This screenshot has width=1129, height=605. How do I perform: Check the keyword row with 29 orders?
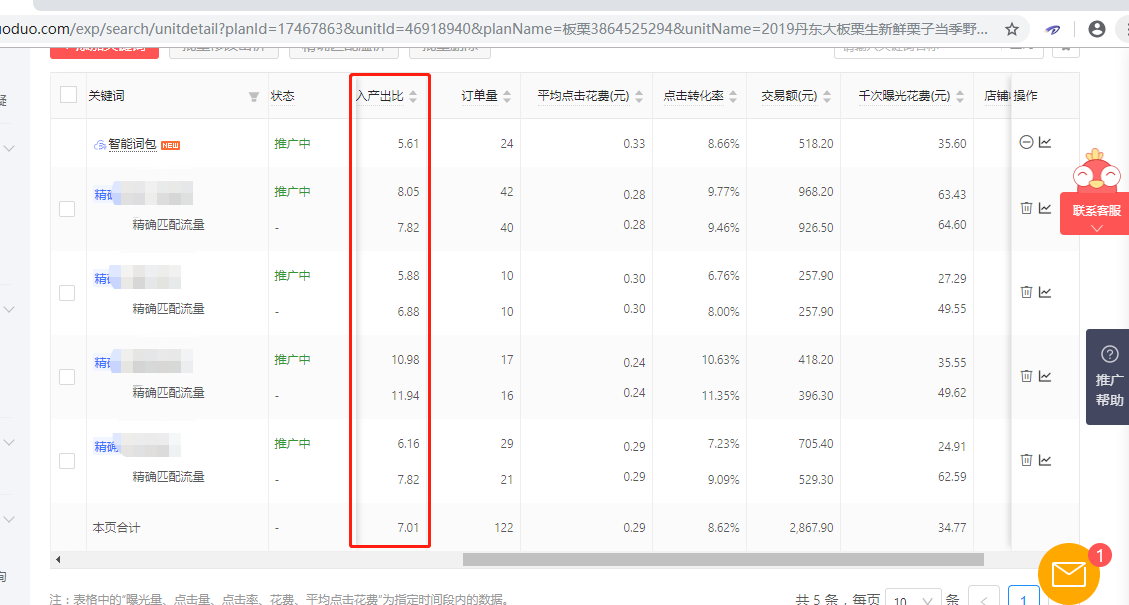67,461
